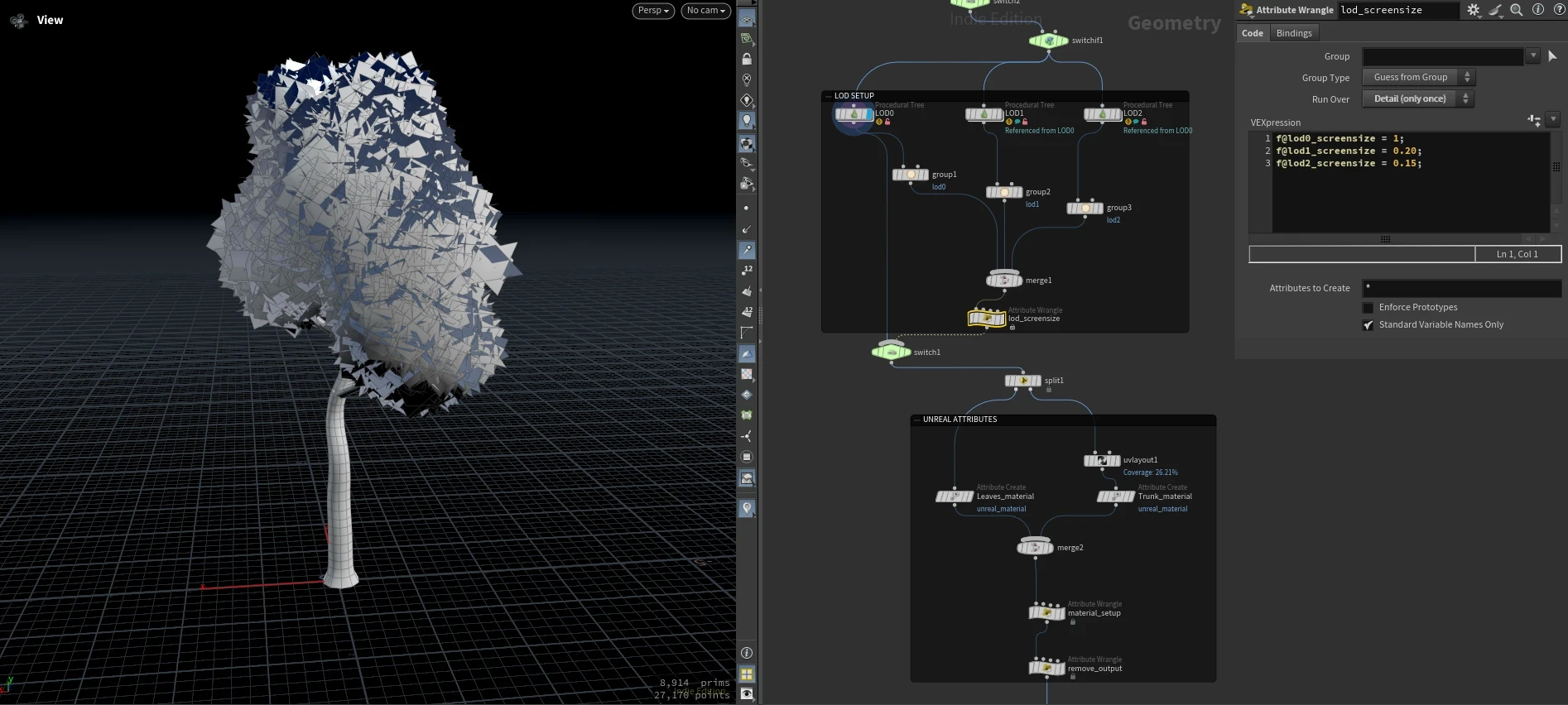Click the group1 node
Viewport: 1568px width, 705px height.
click(911, 175)
